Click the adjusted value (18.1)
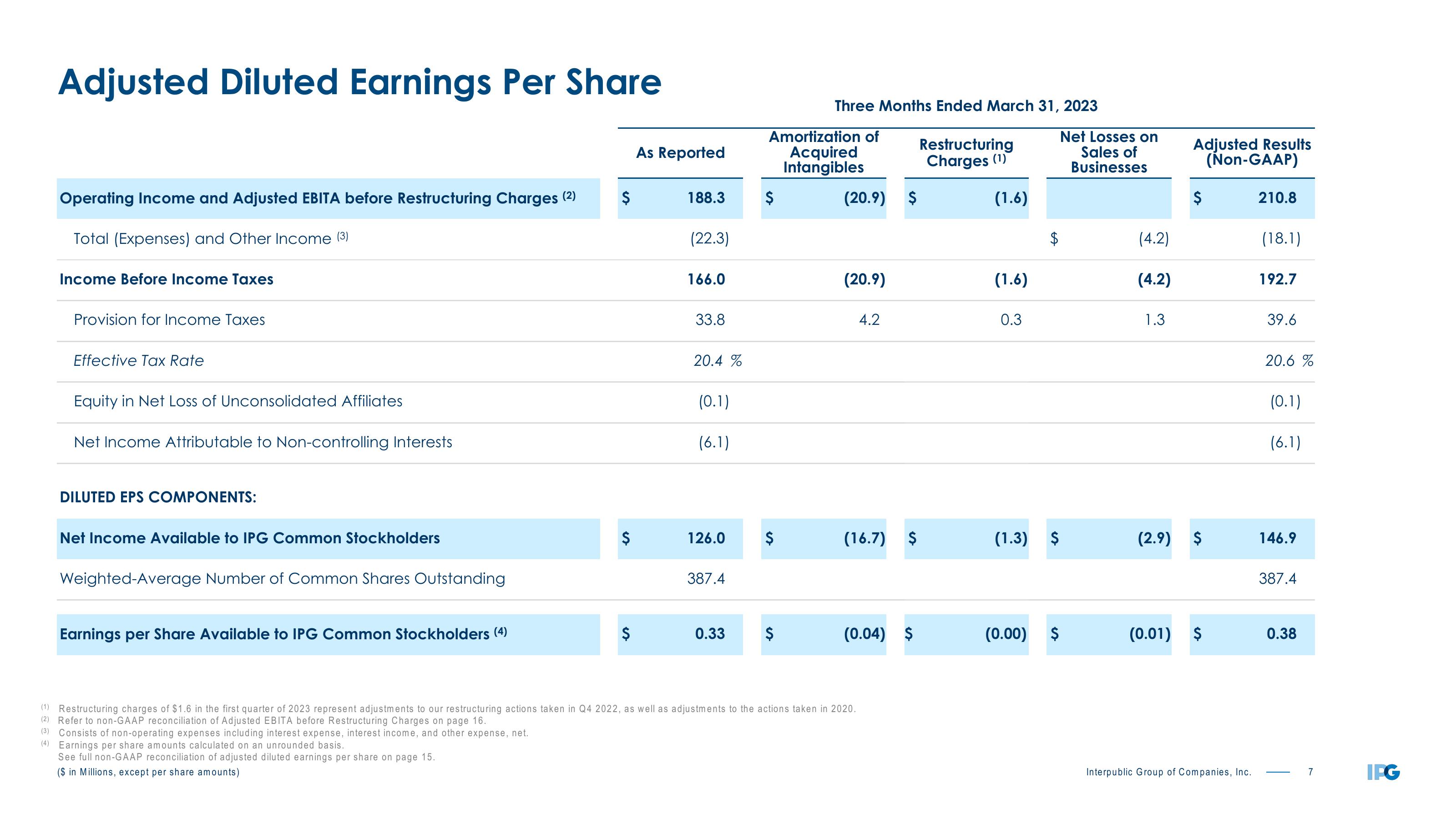This screenshot has width=1456, height=819. tap(1281, 238)
